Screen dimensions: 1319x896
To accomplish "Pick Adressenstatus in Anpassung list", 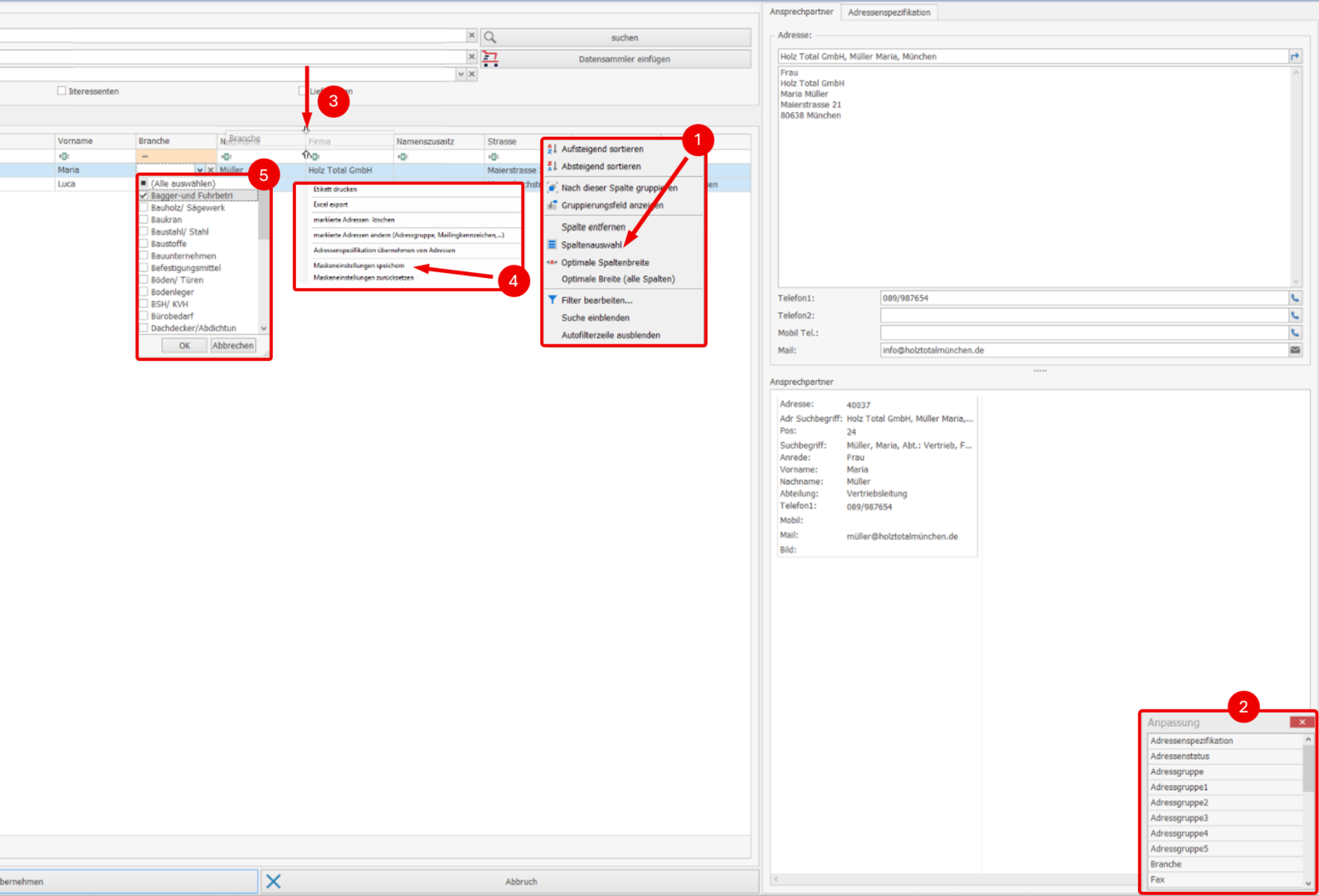I will pyautogui.click(x=1224, y=756).
